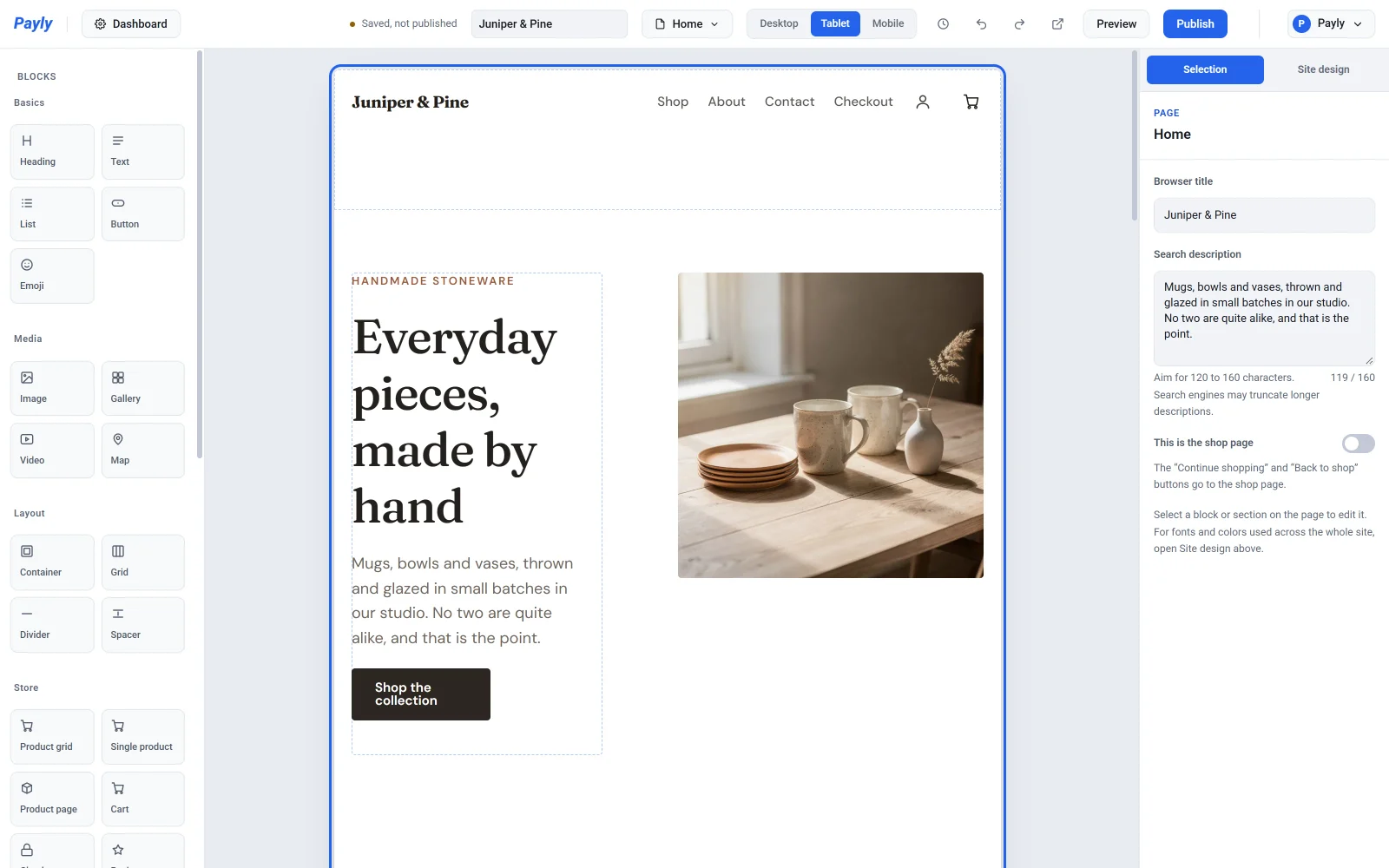The image size is (1389, 868).
Task: Click the cart icon in site header
Action: coord(971,102)
